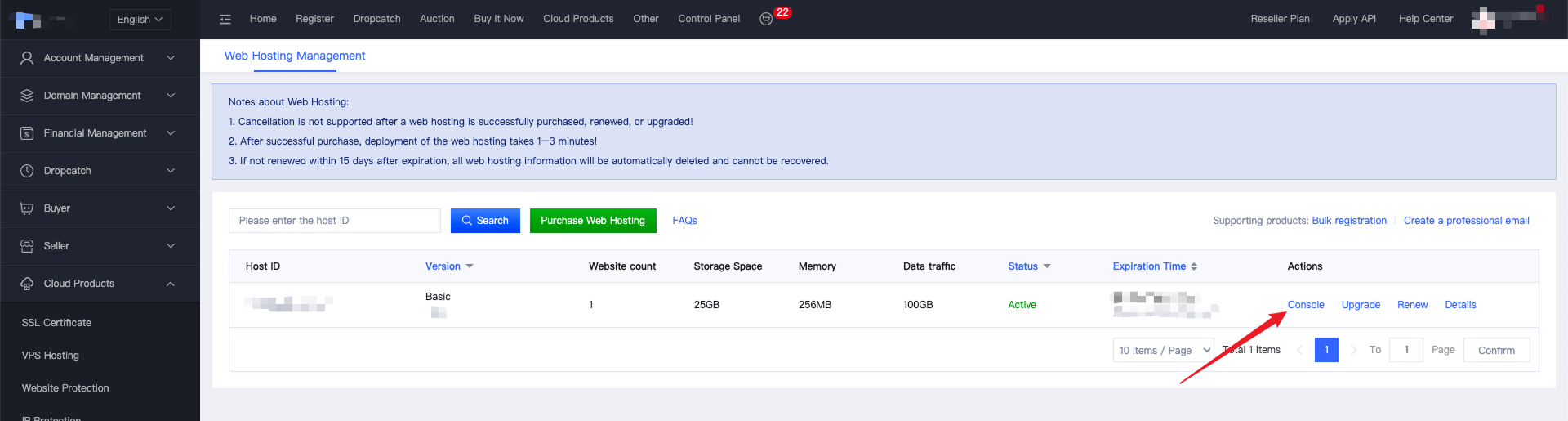
Task: Focus the host ID search field
Action: coord(335,221)
